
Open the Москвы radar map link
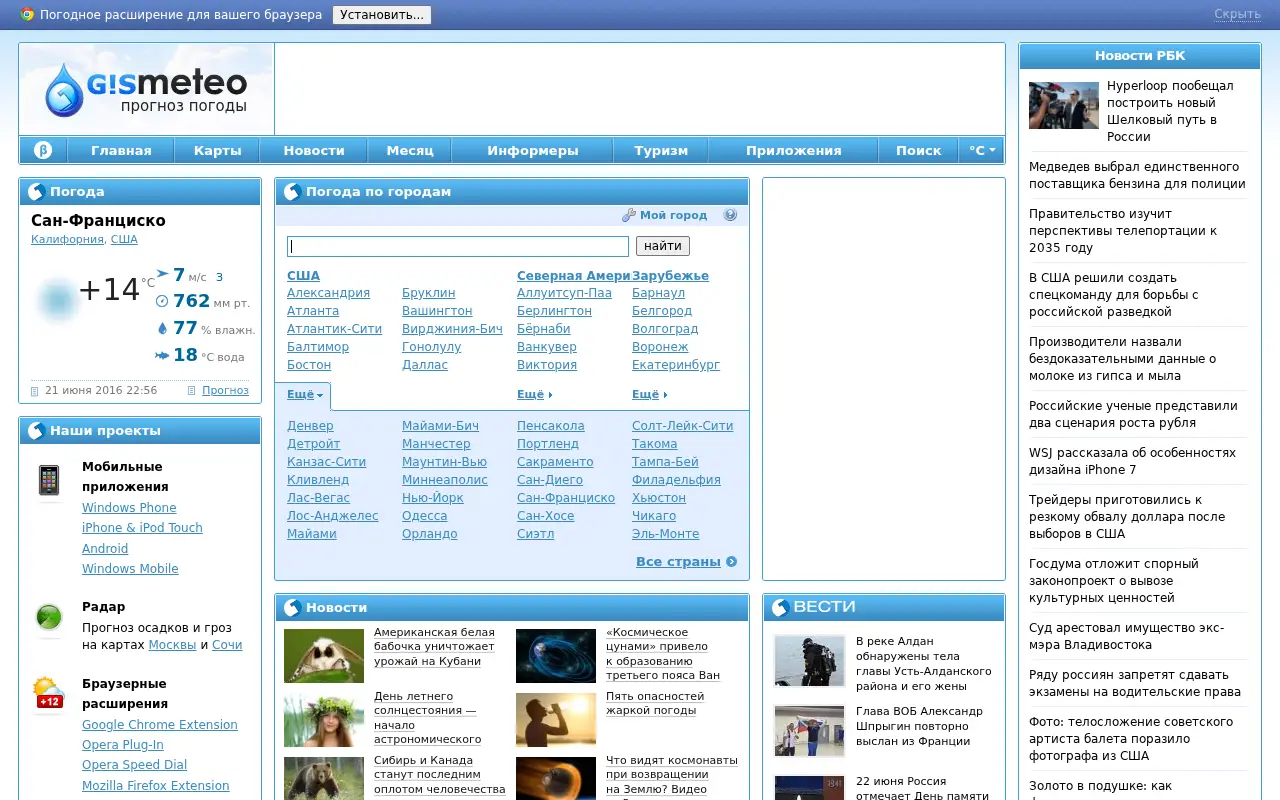[x=172, y=645]
